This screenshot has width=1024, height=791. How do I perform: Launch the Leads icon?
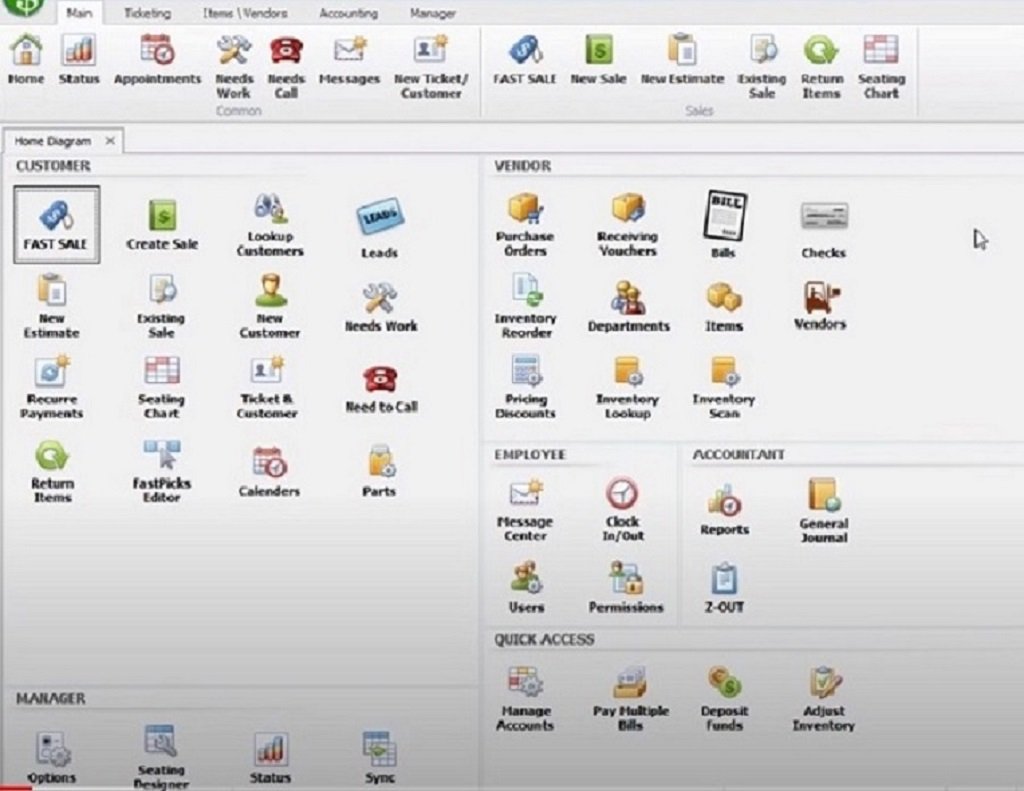click(x=379, y=228)
